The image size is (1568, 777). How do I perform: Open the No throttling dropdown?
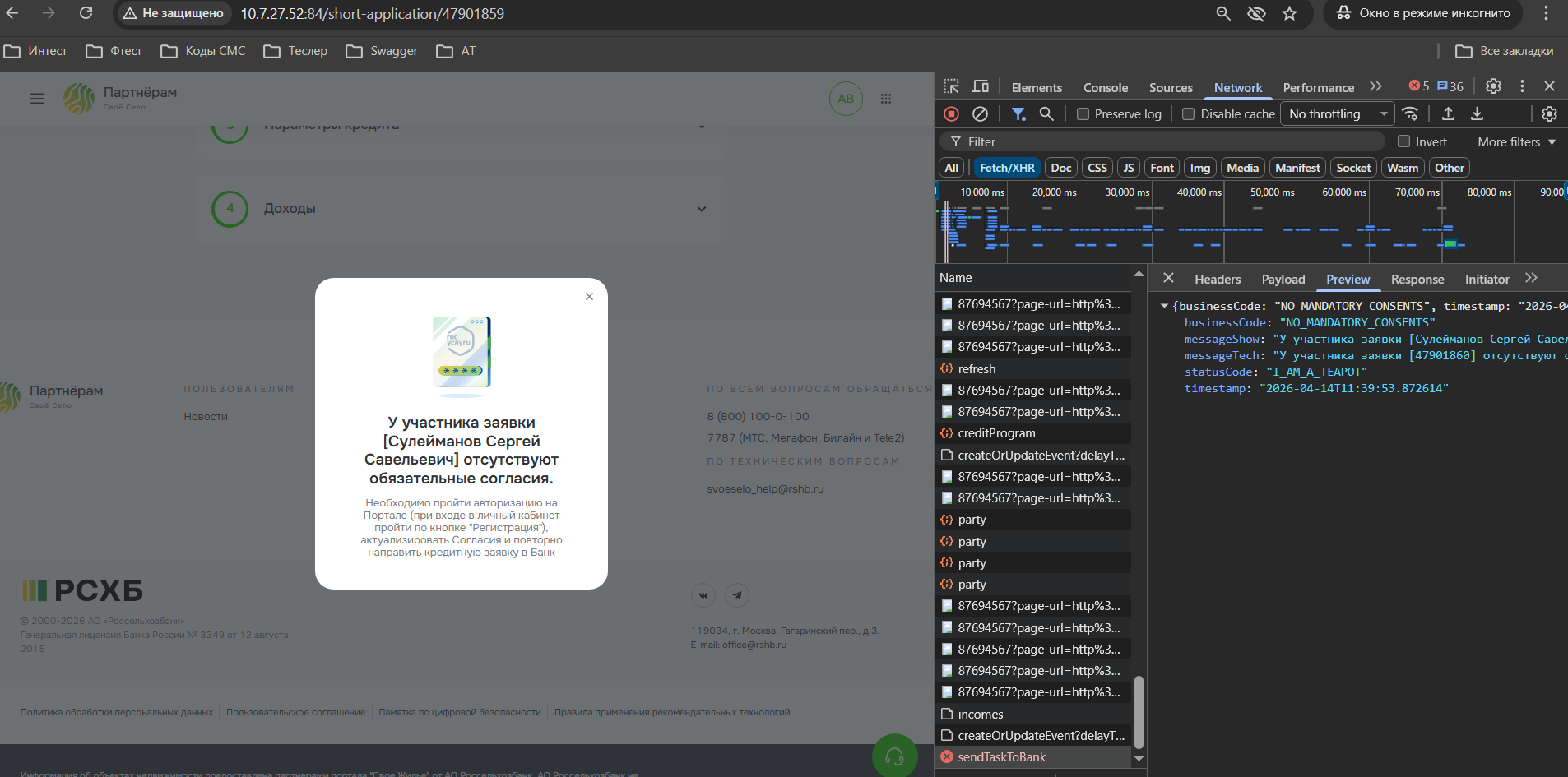coord(1337,114)
